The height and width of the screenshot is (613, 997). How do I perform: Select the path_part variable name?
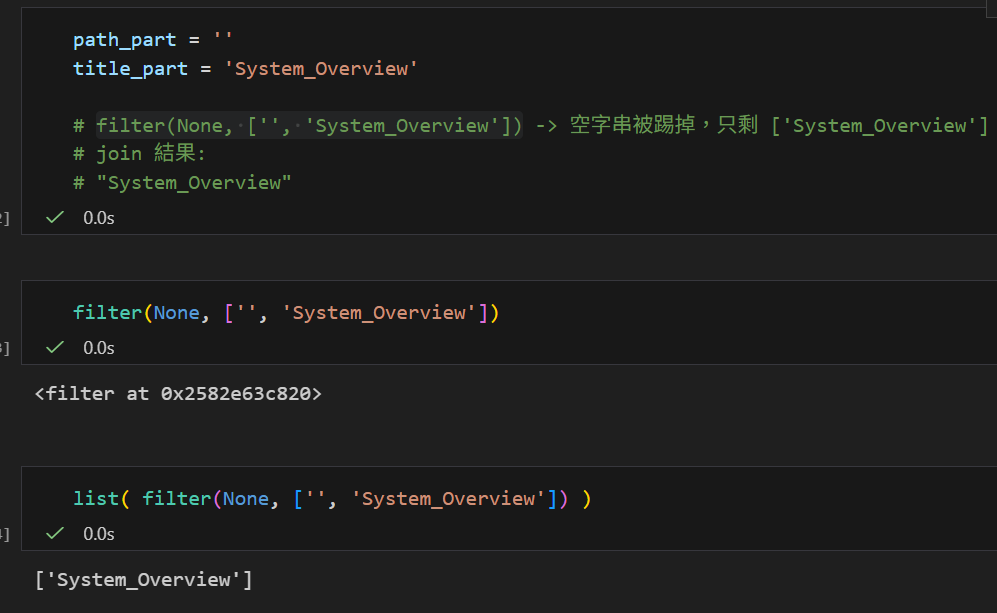124,39
